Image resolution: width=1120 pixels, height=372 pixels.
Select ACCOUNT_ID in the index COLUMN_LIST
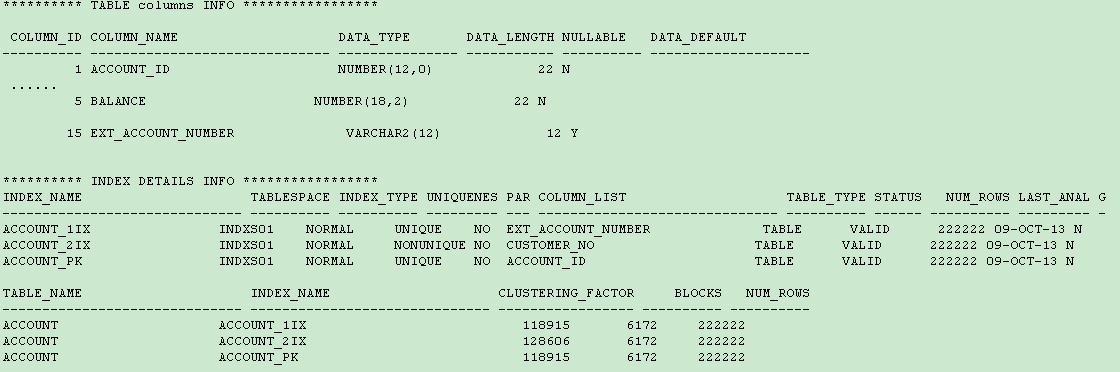click(546, 261)
